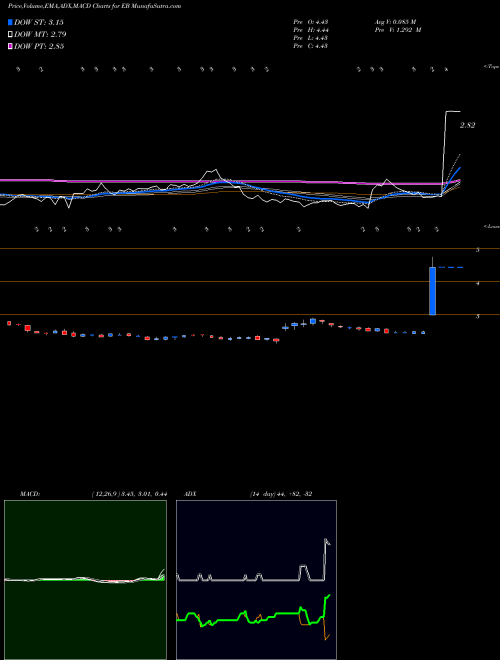Open the dark blue ADX indicator chart
The width and height of the screenshot is (500, 660).
tap(256, 580)
